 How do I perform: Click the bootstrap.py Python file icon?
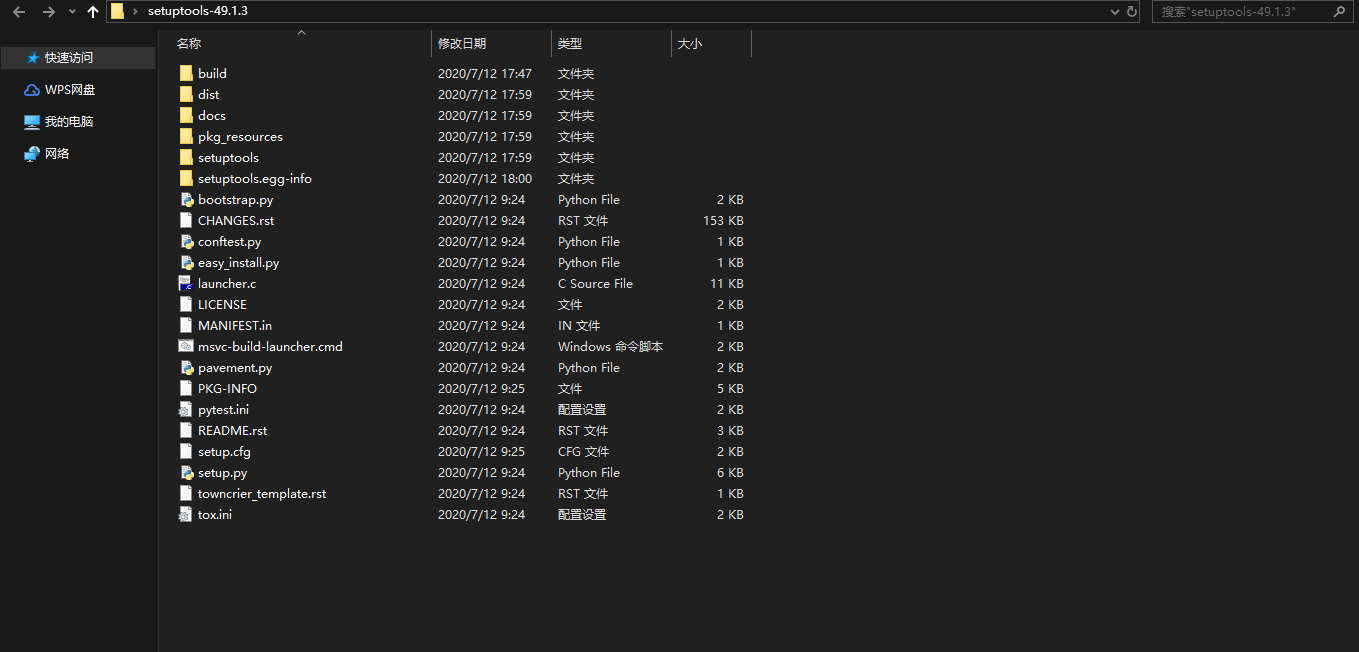point(186,199)
